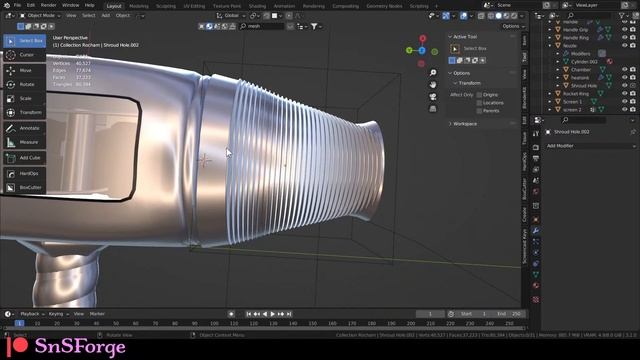Open the Keying dropdown in timeline
Screen dimensions: 640x360
tap(58, 314)
